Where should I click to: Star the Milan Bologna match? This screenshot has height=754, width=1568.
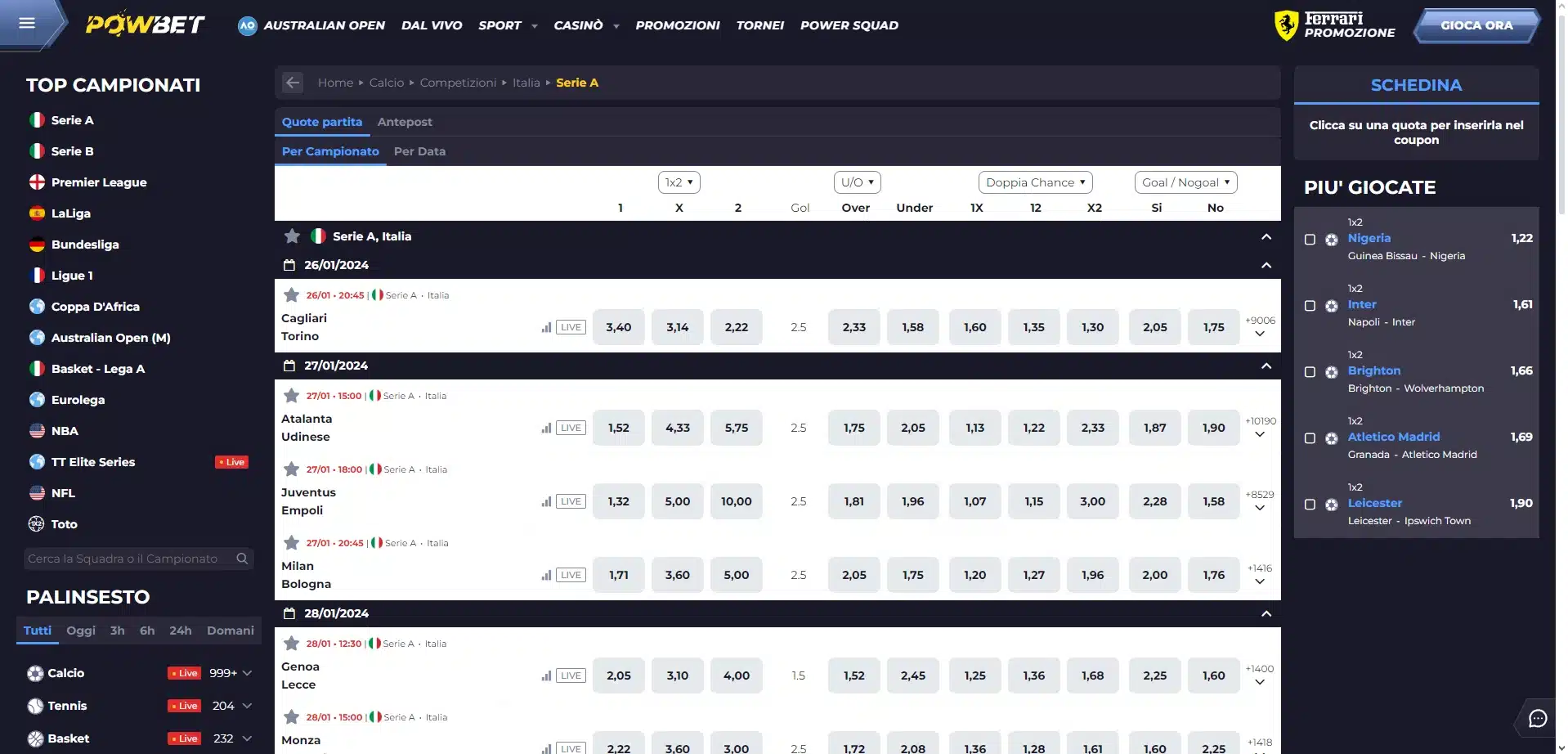point(291,542)
